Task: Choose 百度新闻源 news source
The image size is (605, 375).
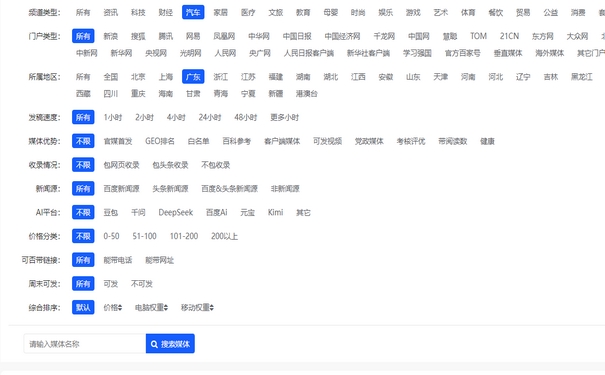Action: pos(122,189)
